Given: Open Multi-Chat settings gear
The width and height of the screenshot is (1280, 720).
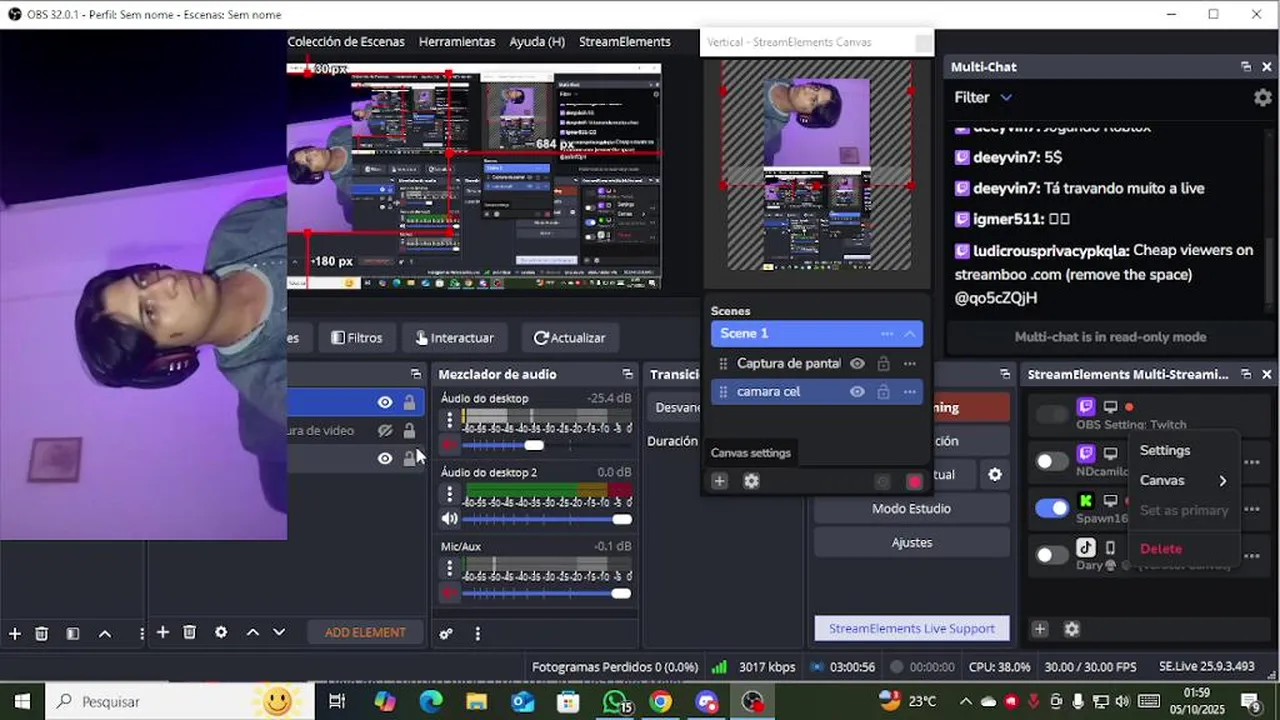Looking at the screenshot, I should tap(1263, 97).
